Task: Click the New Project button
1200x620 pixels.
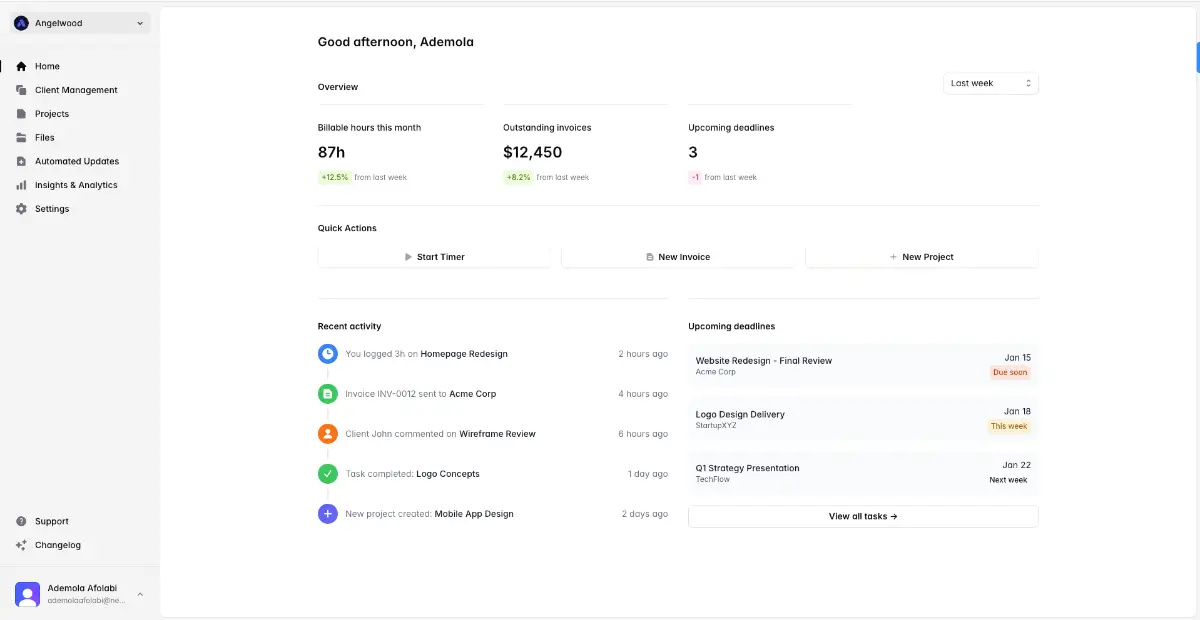Action: pos(922,257)
